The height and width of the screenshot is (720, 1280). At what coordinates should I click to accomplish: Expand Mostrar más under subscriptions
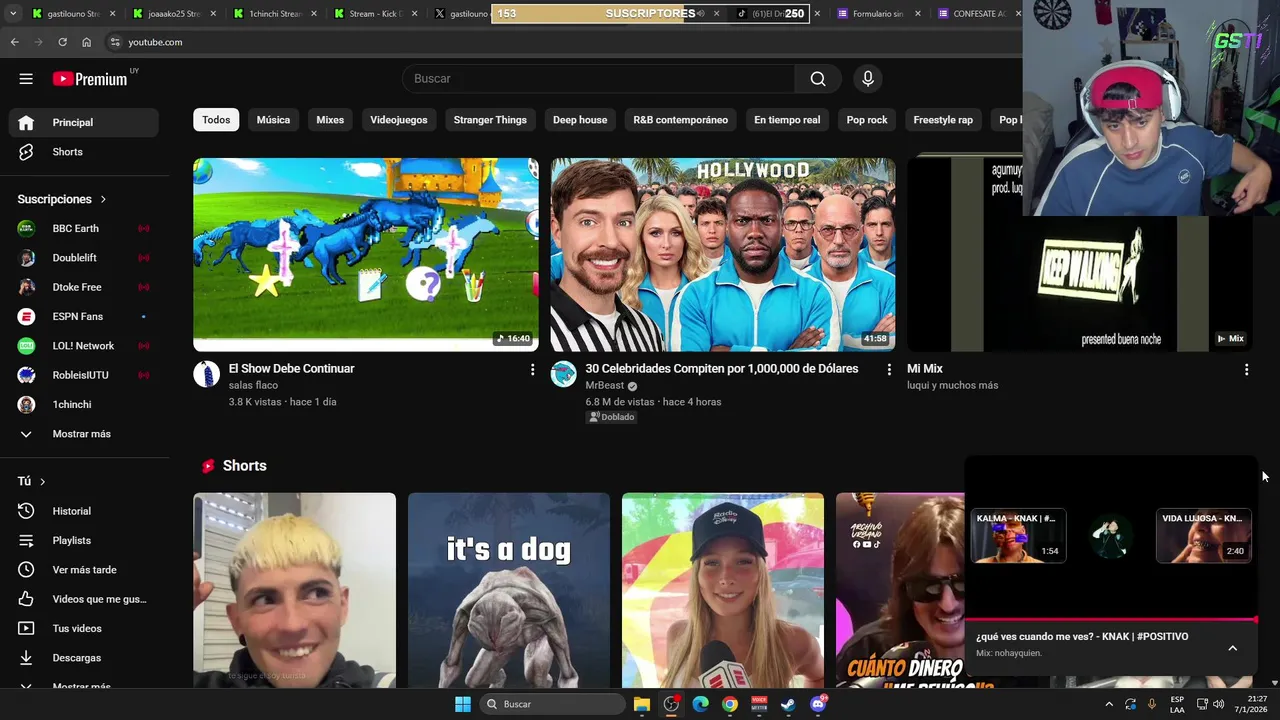tap(84, 434)
